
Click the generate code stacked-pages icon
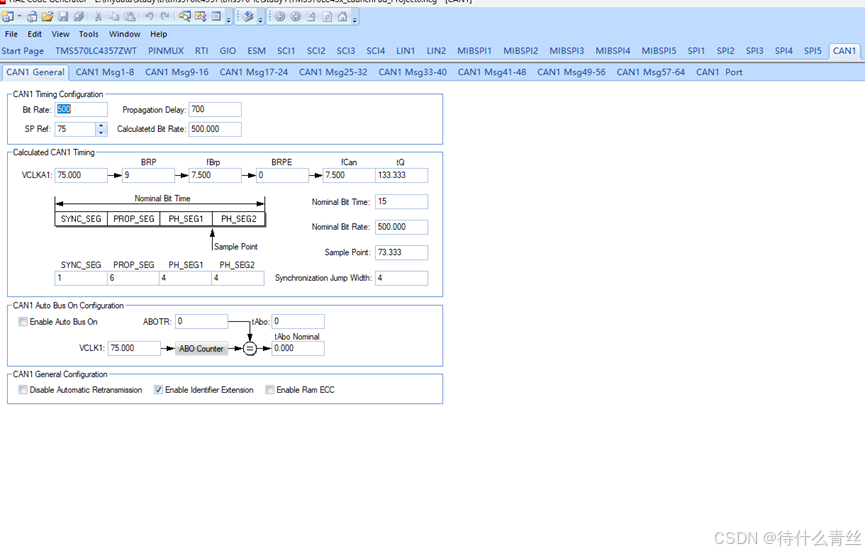coord(248,17)
